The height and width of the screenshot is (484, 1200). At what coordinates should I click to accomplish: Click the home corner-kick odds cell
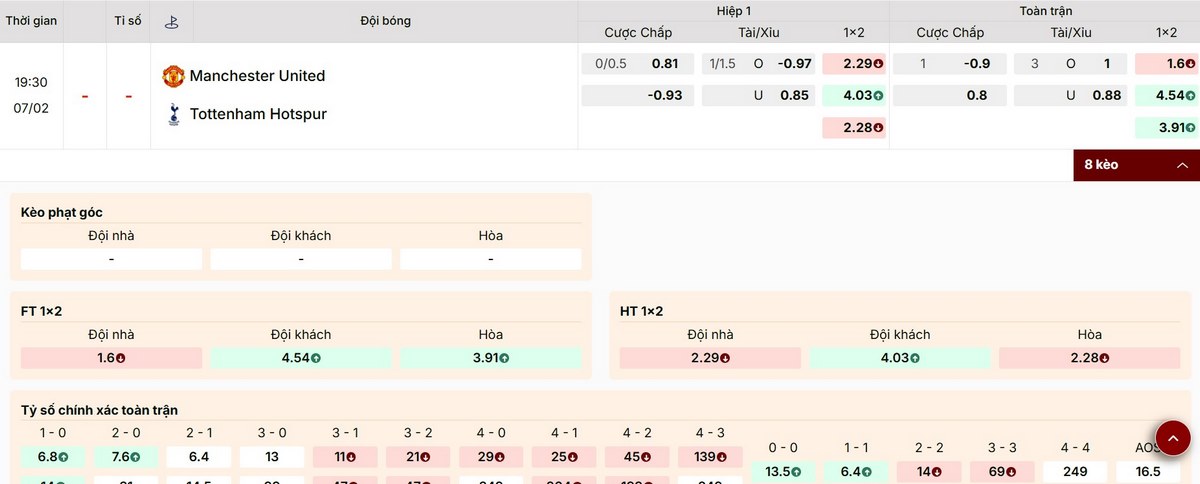pos(111,259)
